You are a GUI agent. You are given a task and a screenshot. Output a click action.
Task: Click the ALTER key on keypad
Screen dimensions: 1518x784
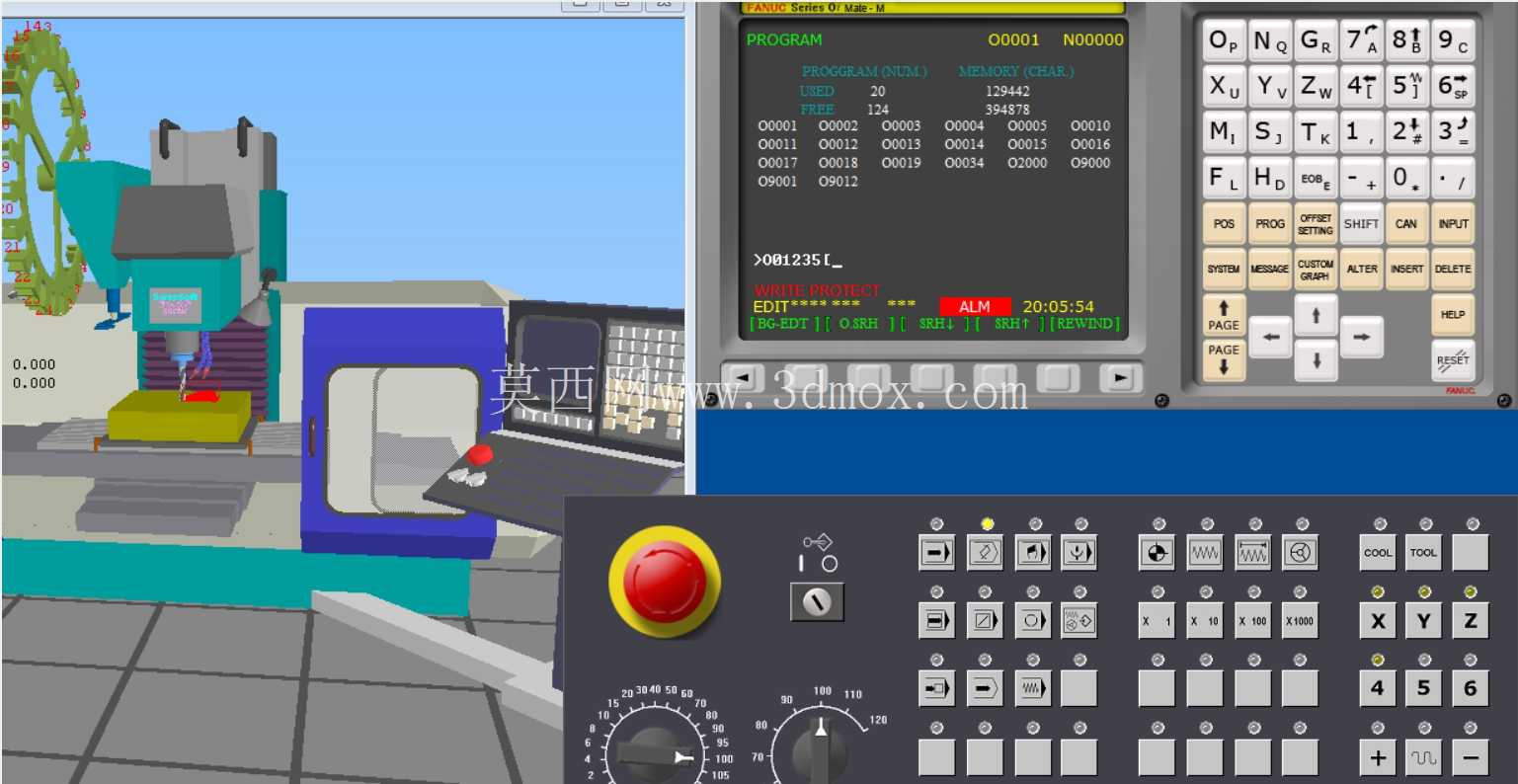tap(1361, 269)
